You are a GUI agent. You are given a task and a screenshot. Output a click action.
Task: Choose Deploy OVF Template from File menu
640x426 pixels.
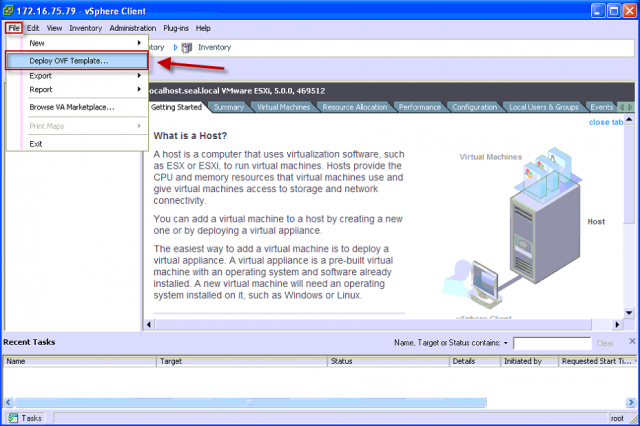(77, 60)
